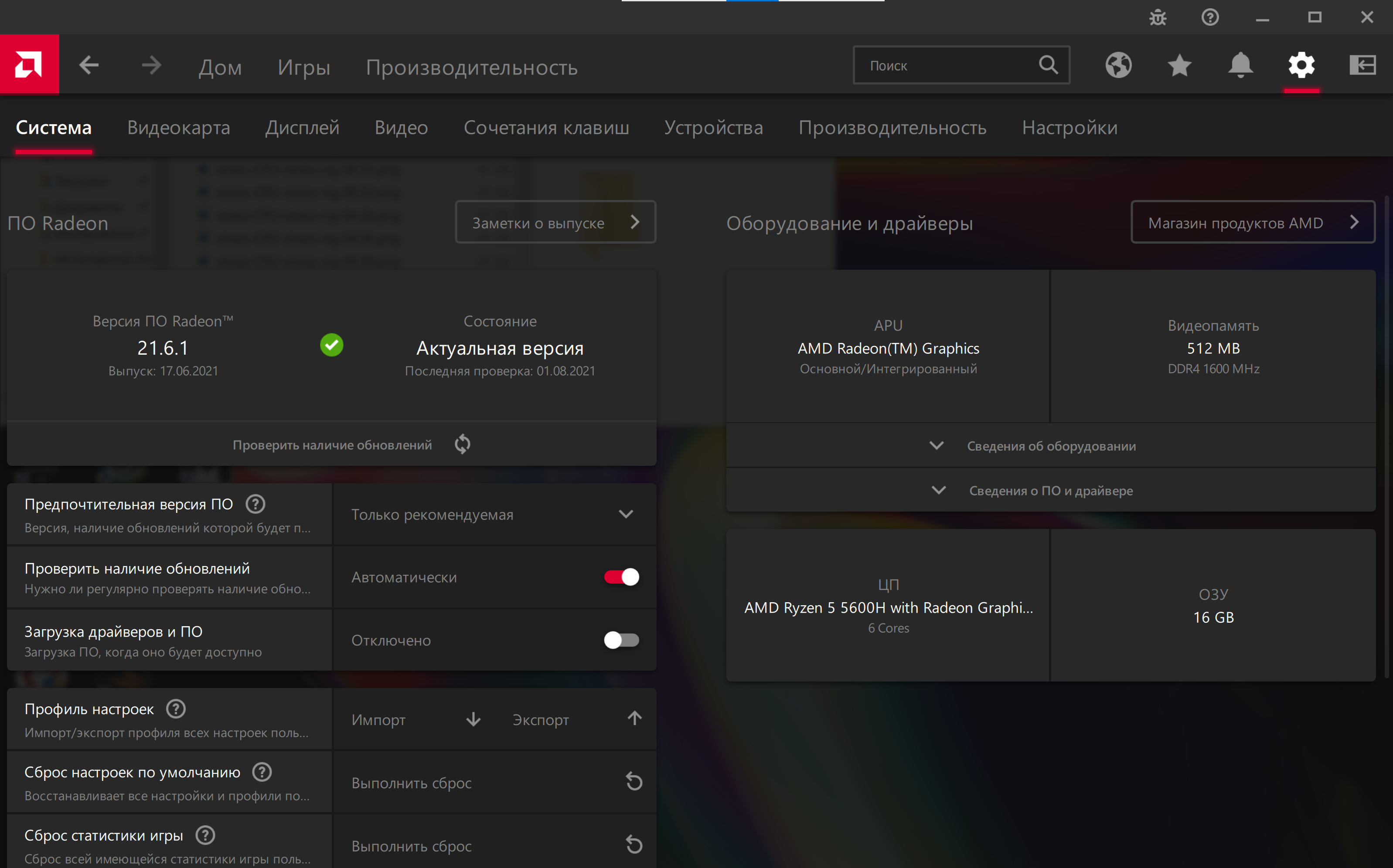Click help icon beside Сброс статистики игры
Image resolution: width=1393 pixels, height=868 pixels.
click(x=205, y=835)
